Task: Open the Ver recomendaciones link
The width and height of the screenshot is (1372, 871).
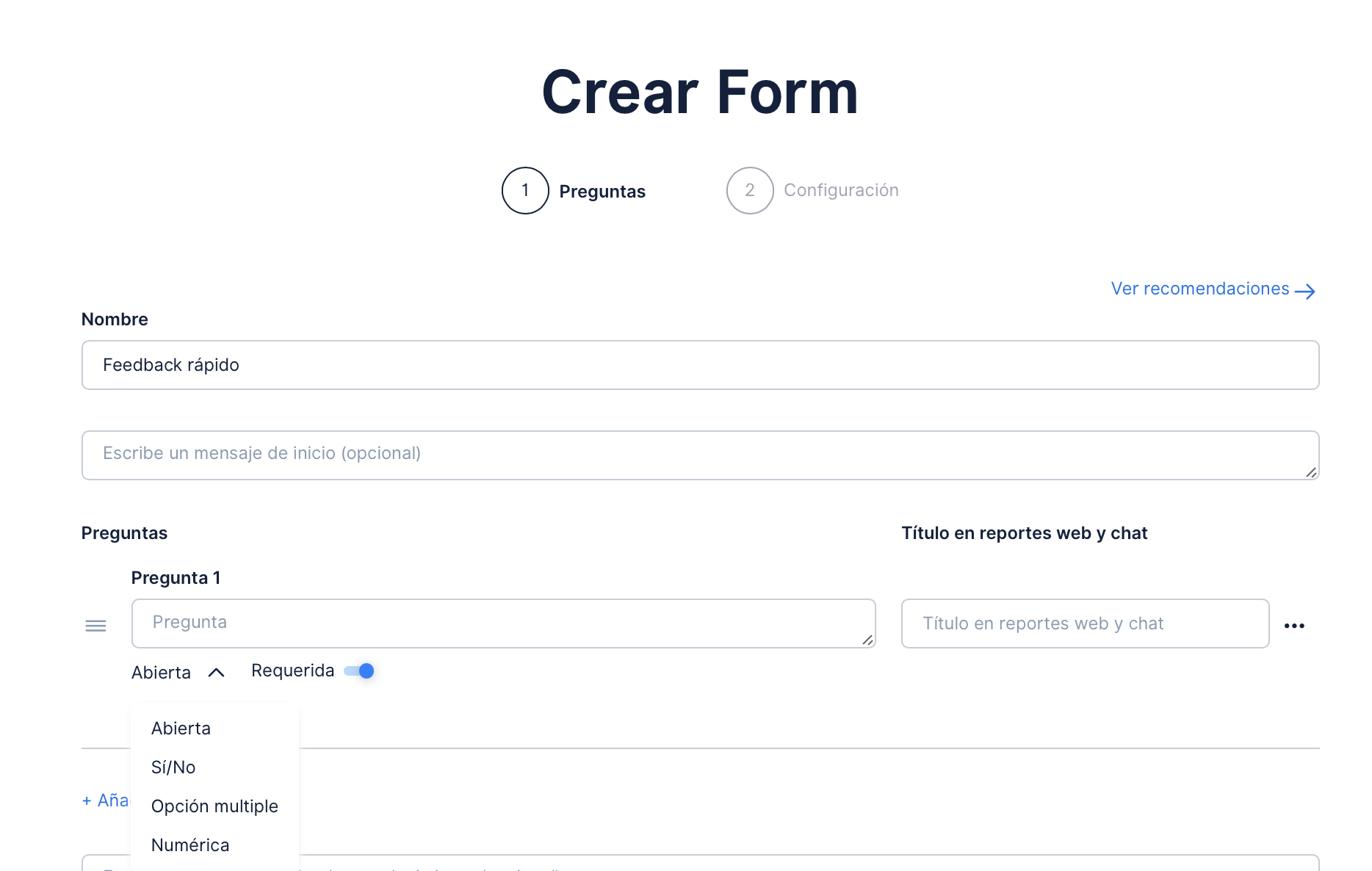Action: [1200, 289]
